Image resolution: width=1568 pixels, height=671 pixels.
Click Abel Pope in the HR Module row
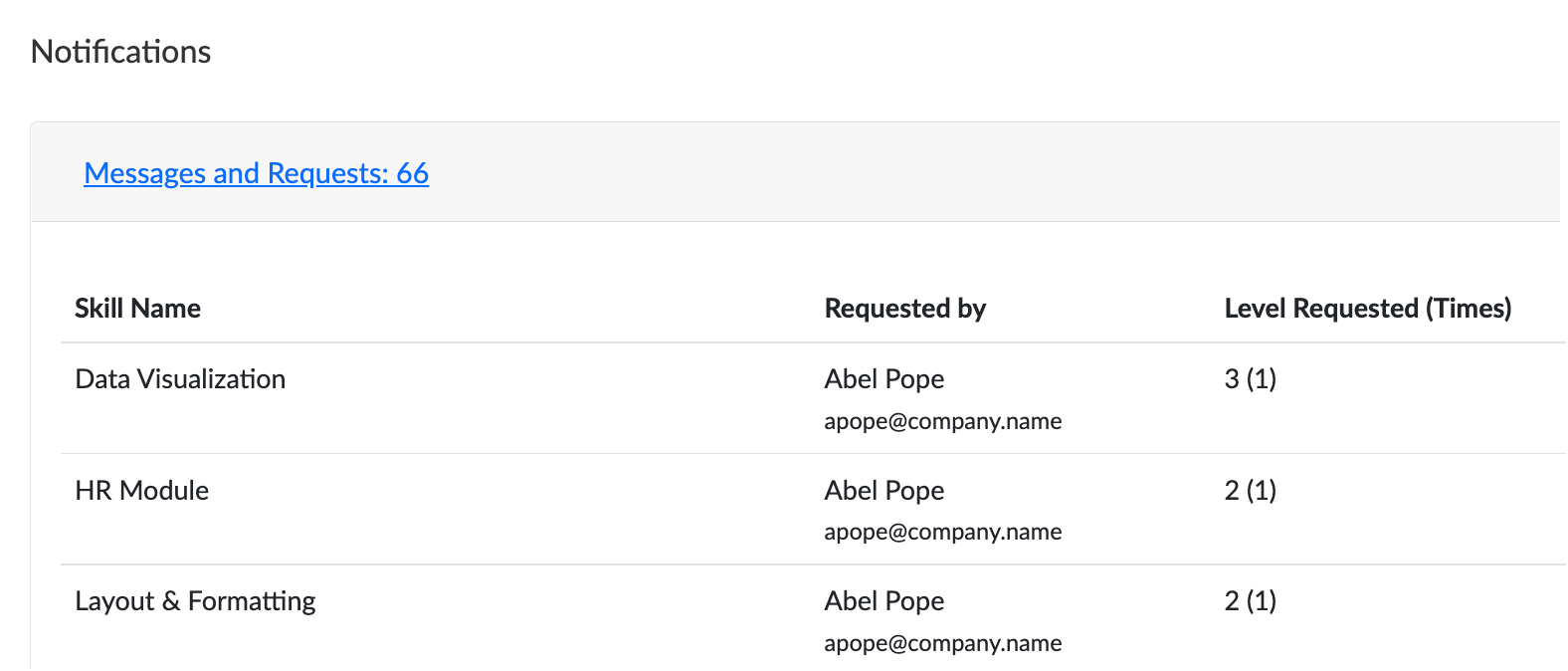(x=884, y=491)
